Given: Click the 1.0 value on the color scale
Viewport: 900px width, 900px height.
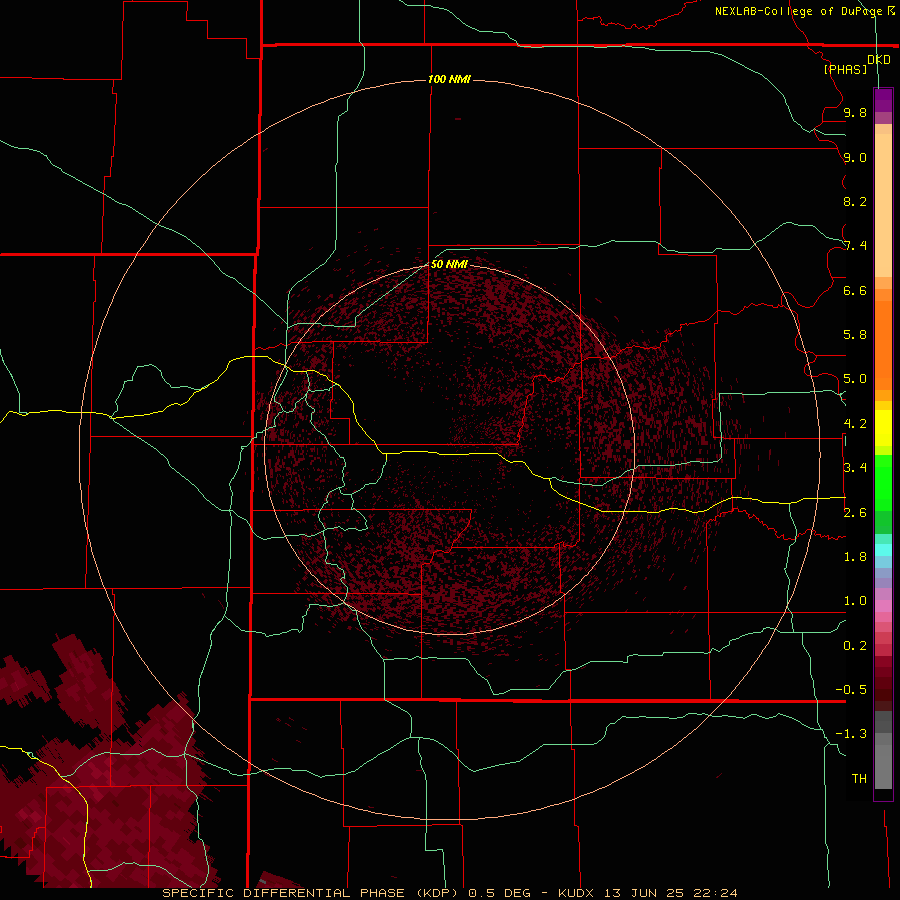Looking at the screenshot, I should [855, 601].
